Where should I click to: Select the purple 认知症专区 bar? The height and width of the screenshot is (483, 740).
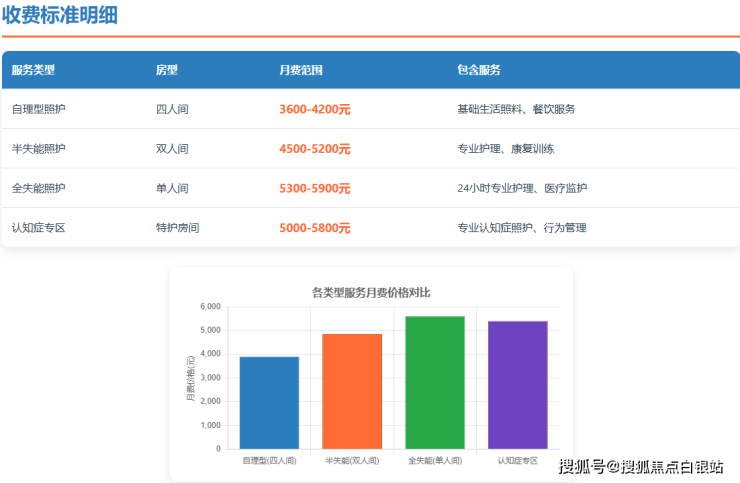click(x=517, y=385)
